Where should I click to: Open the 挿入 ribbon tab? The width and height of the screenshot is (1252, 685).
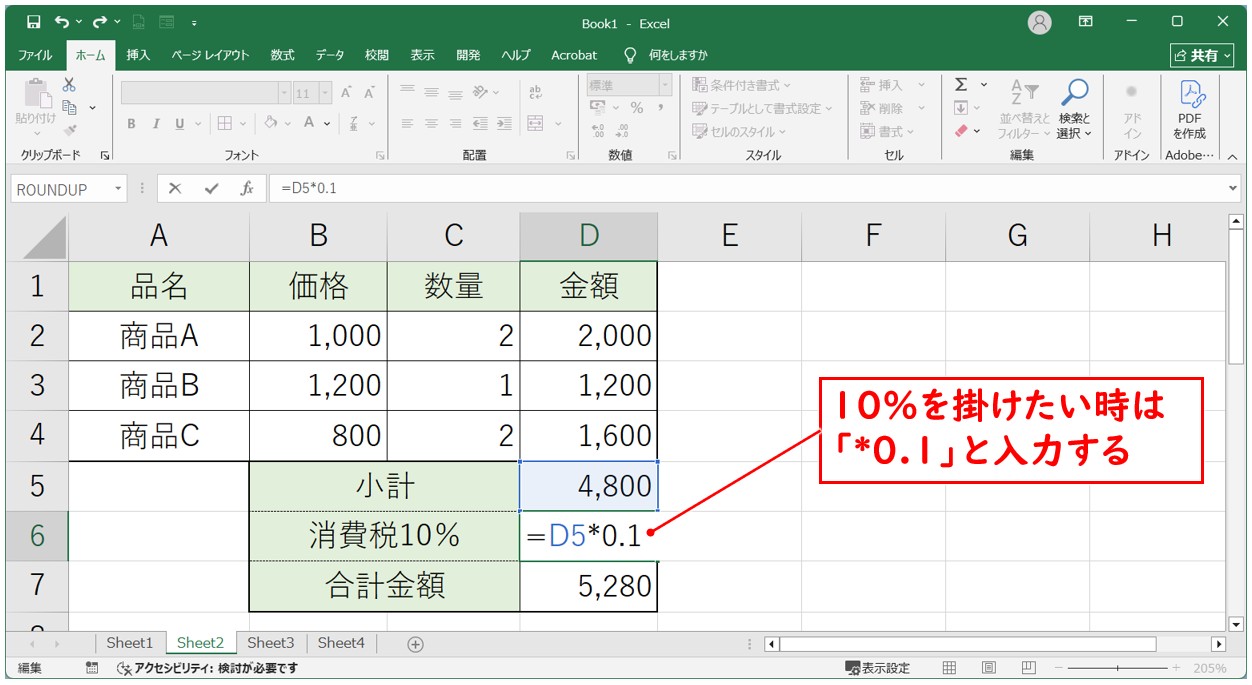(x=138, y=55)
